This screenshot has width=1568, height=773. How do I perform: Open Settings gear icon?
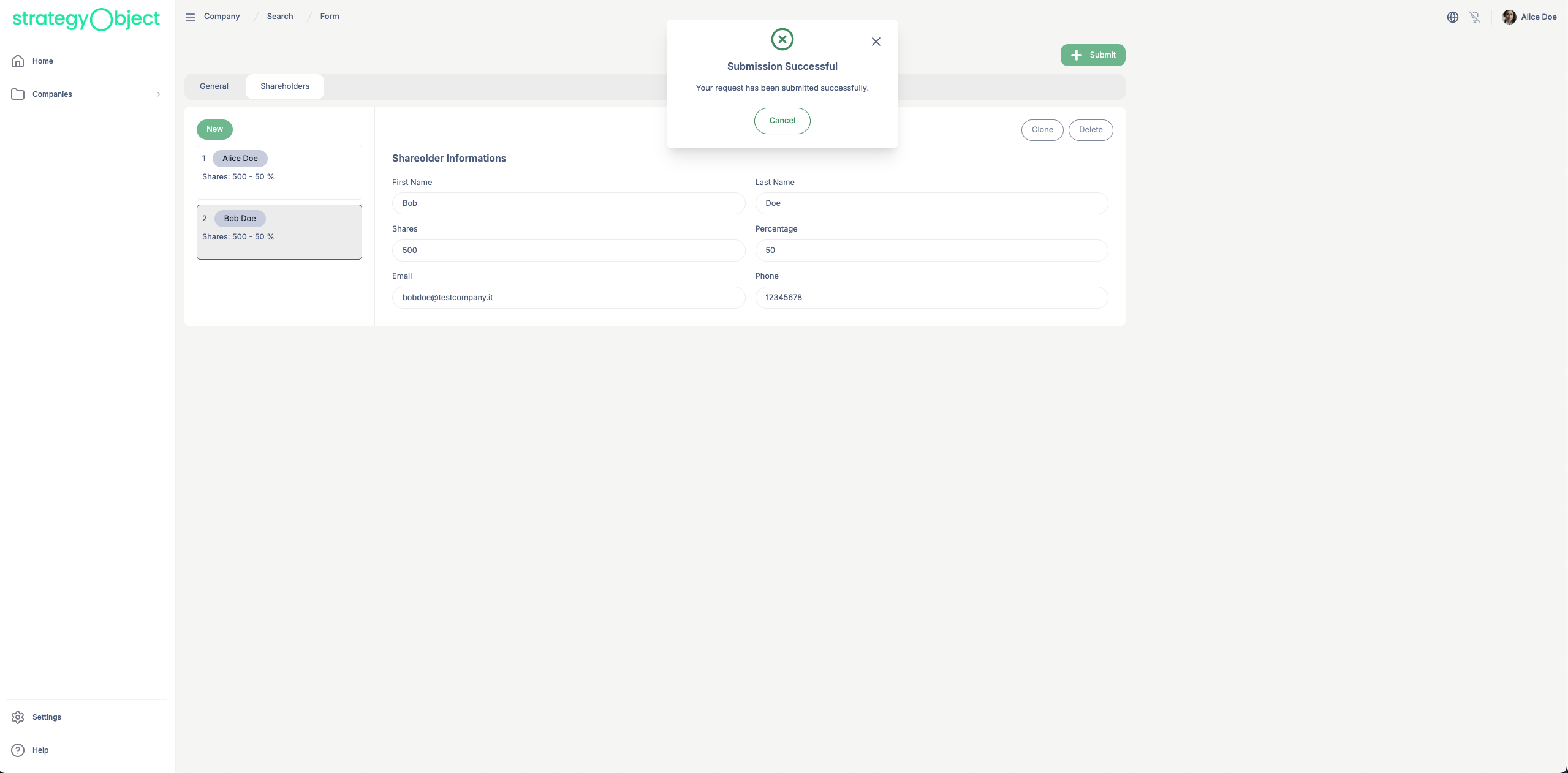(x=18, y=717)
